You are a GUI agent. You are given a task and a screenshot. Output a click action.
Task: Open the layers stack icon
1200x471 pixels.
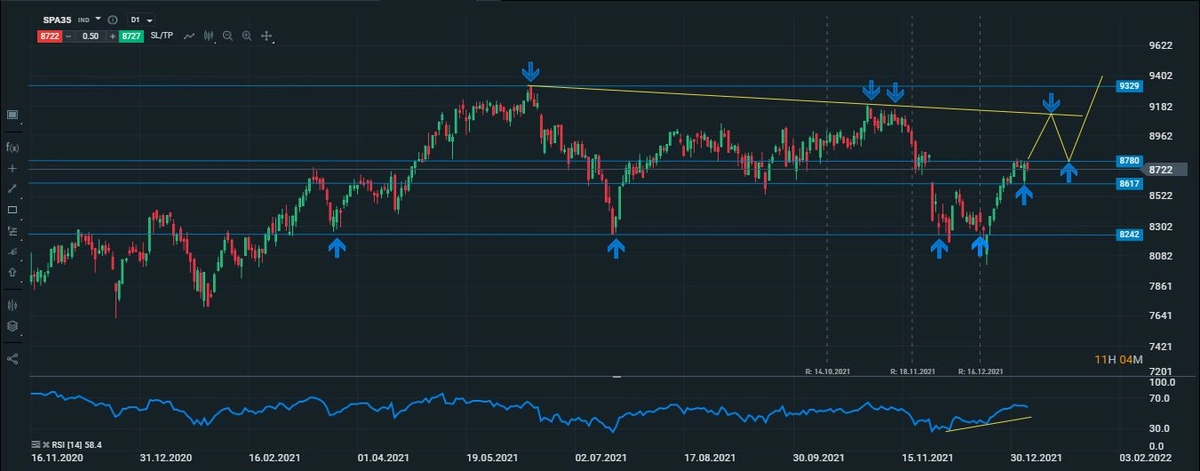pyautogui.click(x=12, y=326)
